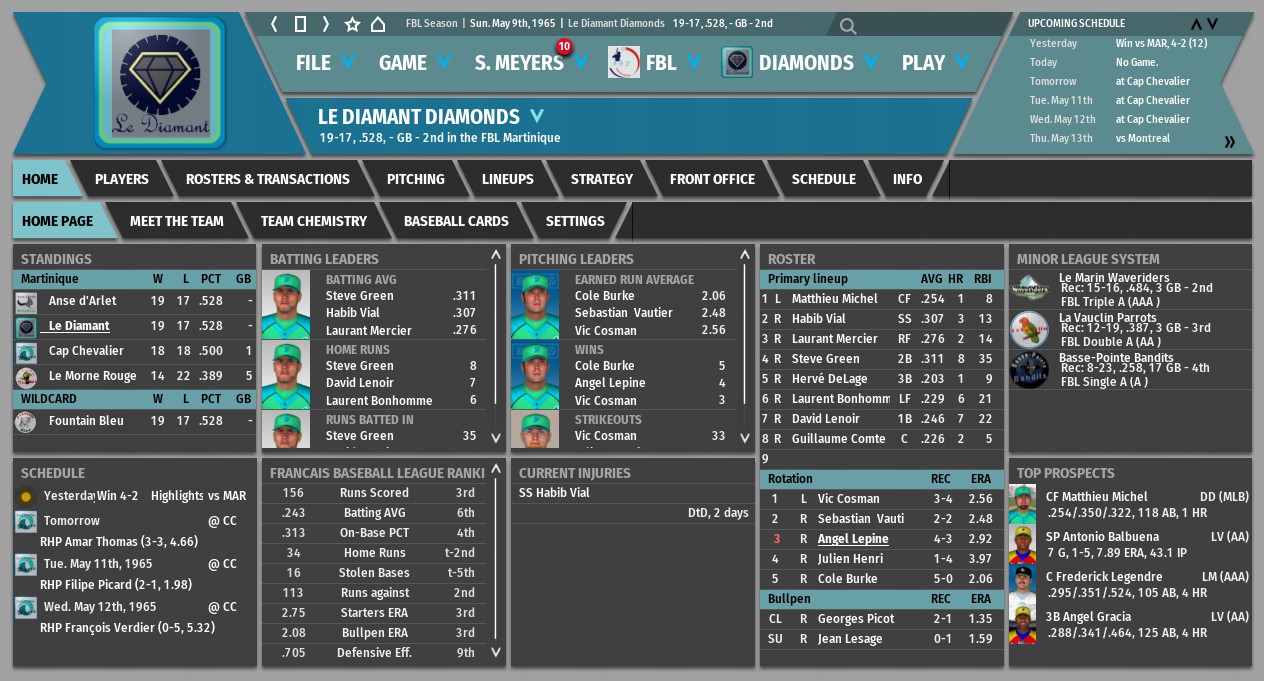1264x681 pixels.
Task: Open injured player SS Habib Vial
Action: point(554,493)
